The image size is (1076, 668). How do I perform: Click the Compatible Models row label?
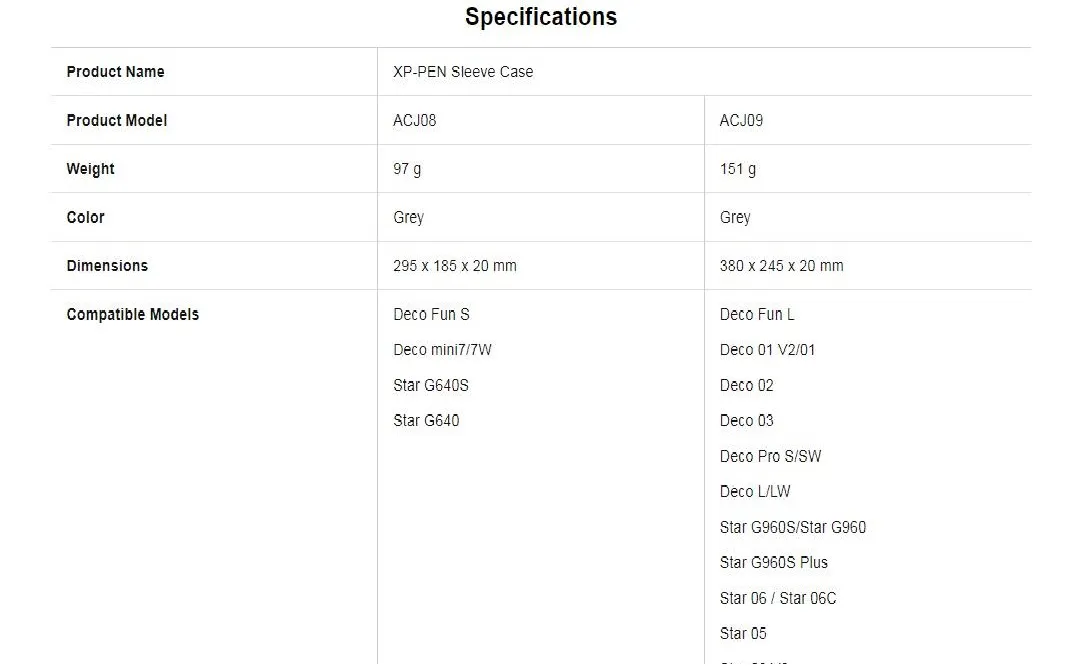[132, 314]
